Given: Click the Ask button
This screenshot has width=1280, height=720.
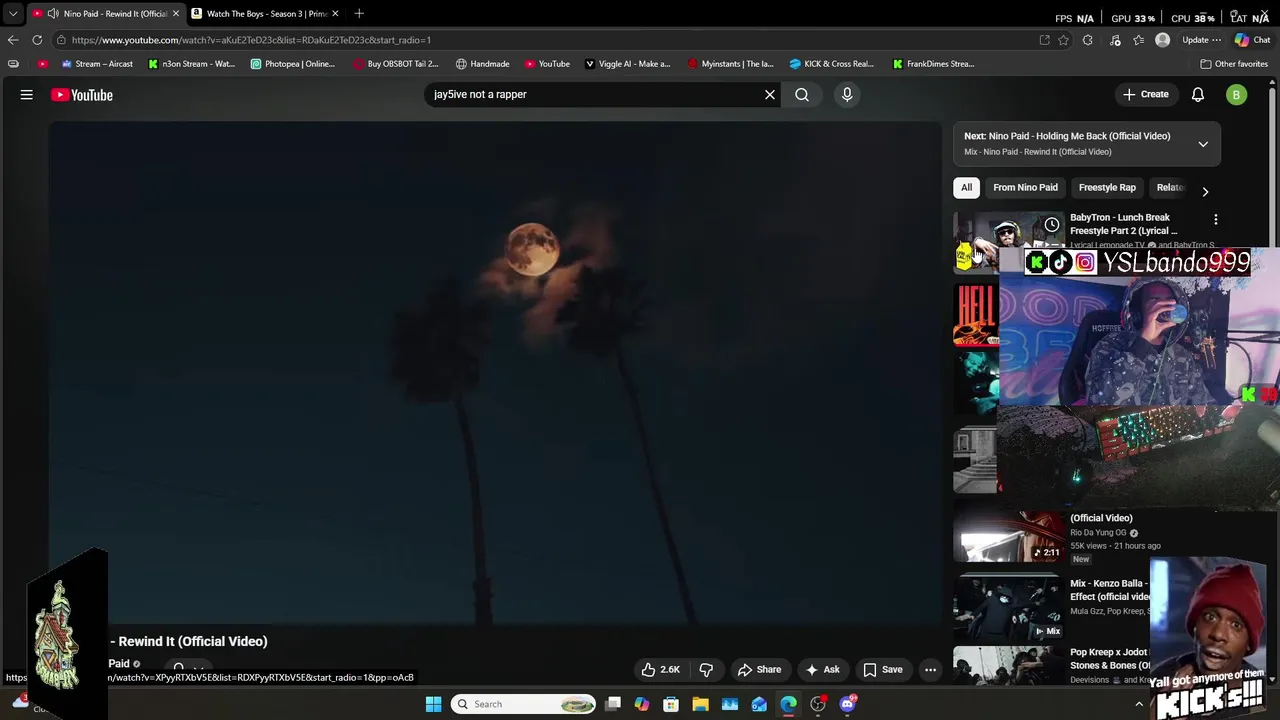Looking at the screenshot, I should pos(822,670).
